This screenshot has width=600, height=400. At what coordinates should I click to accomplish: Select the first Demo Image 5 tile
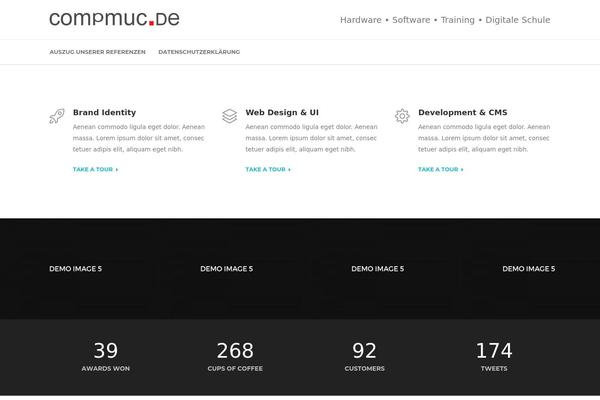click(75, 269)
